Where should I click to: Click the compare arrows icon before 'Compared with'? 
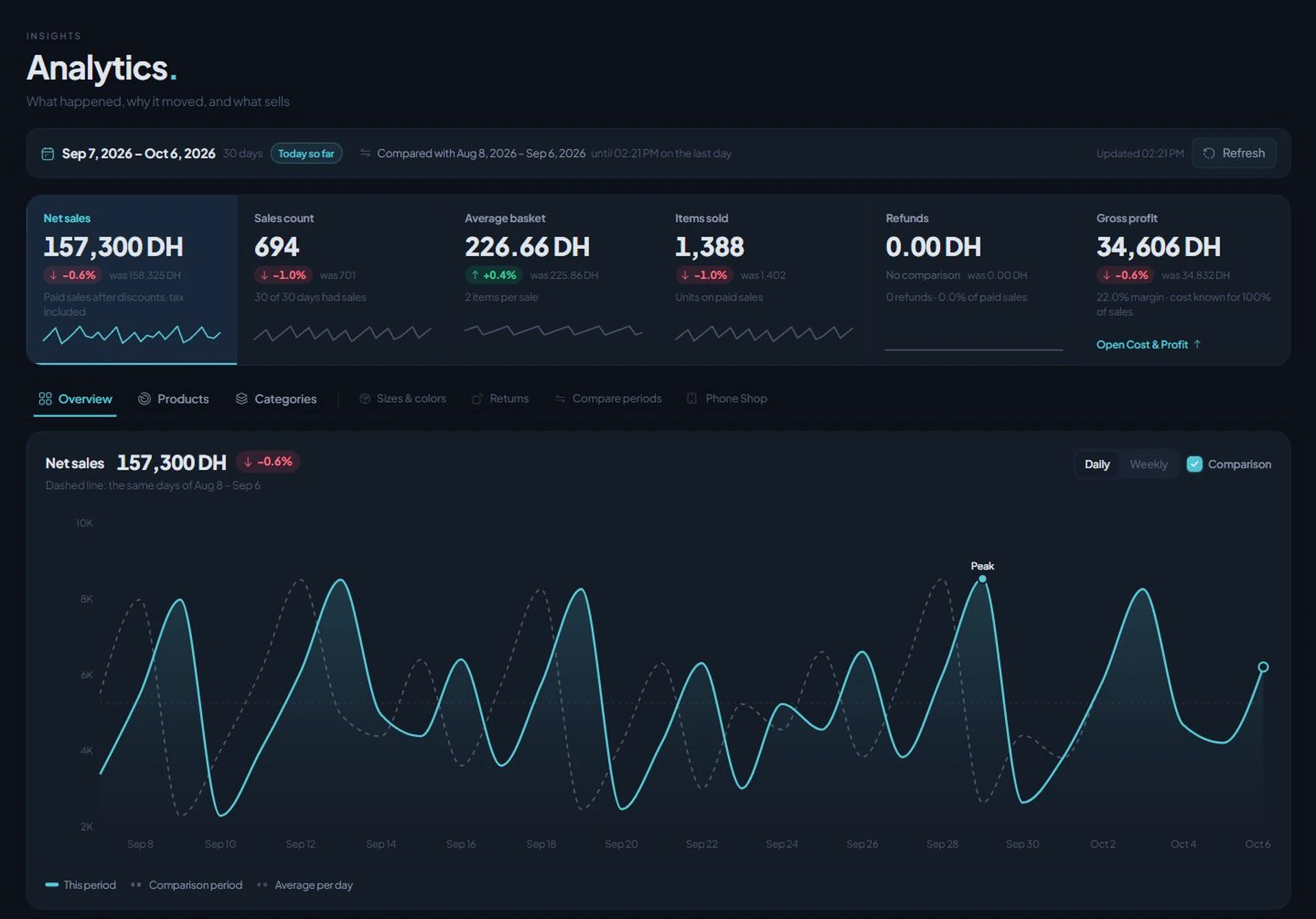pyautogui.click(x=365, y=154)
